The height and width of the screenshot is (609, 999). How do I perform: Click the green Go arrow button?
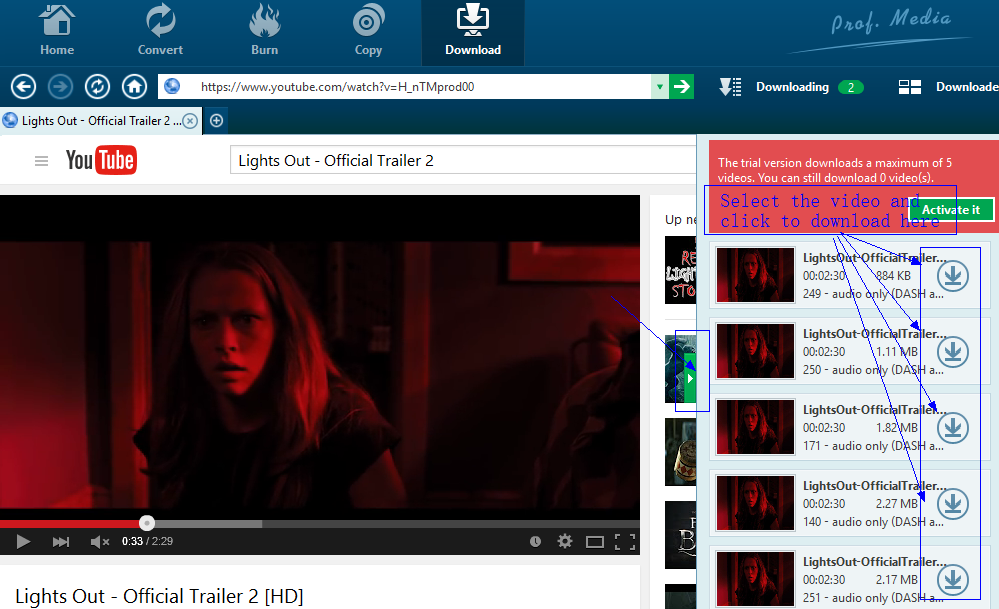click(x=681, y=87)
